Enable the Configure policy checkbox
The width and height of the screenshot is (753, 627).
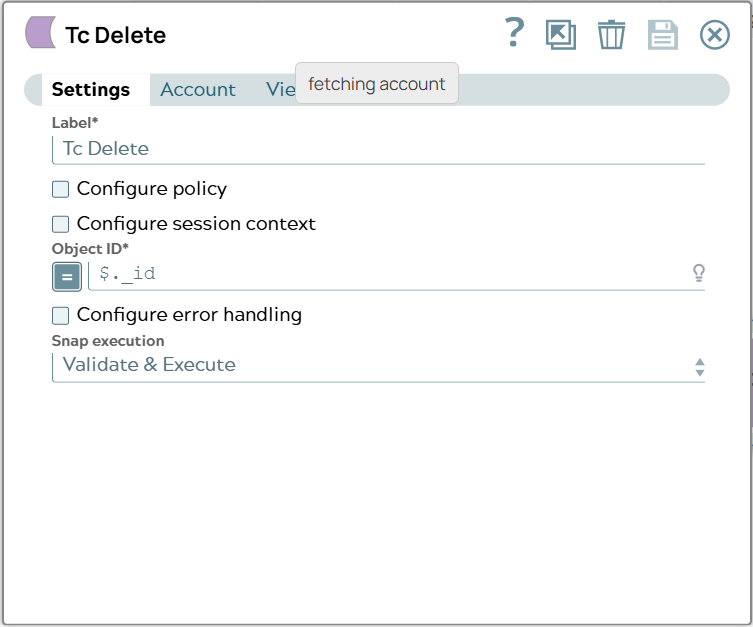point(61,189)
